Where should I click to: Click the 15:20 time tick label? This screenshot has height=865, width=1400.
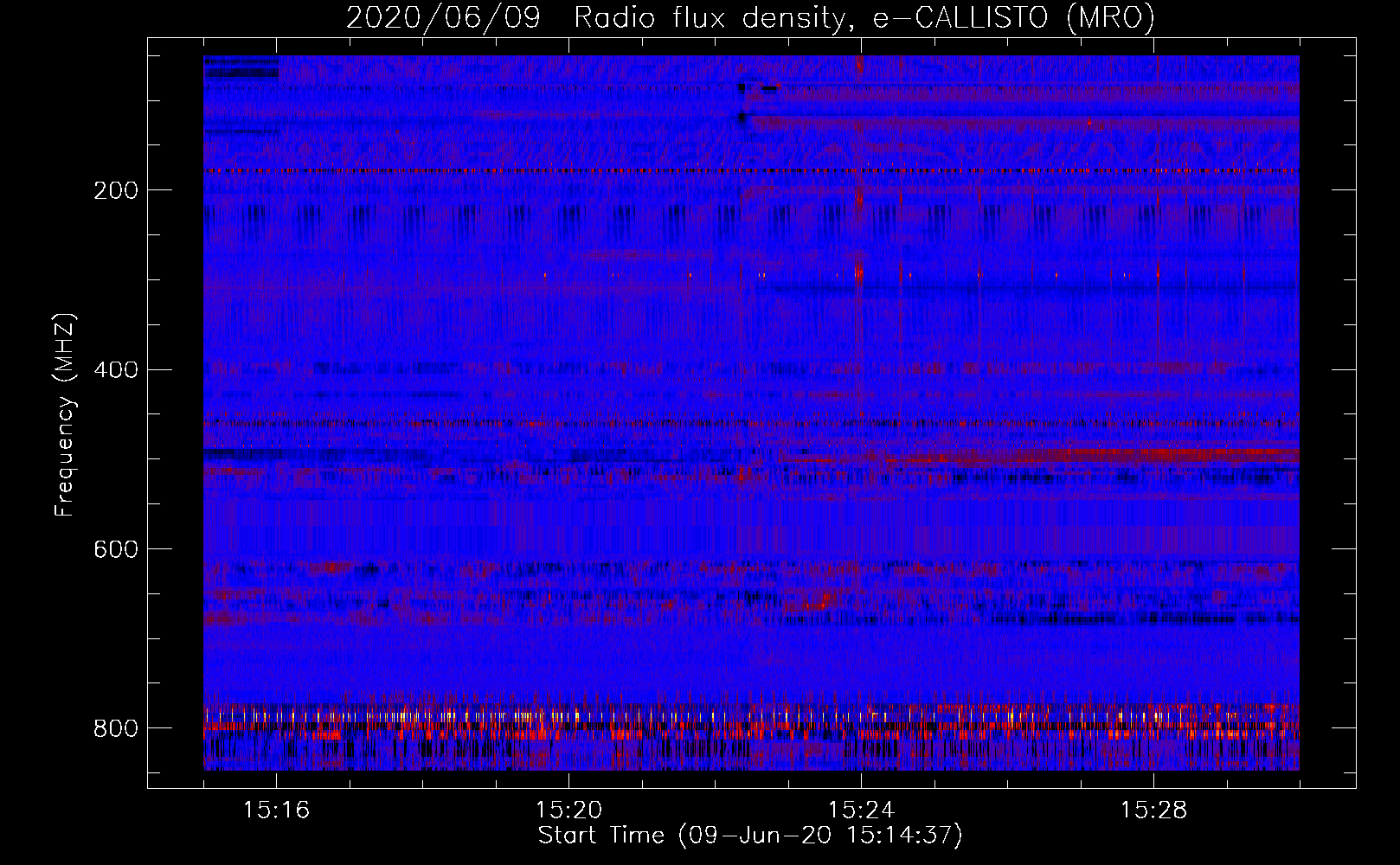point(568,811)
